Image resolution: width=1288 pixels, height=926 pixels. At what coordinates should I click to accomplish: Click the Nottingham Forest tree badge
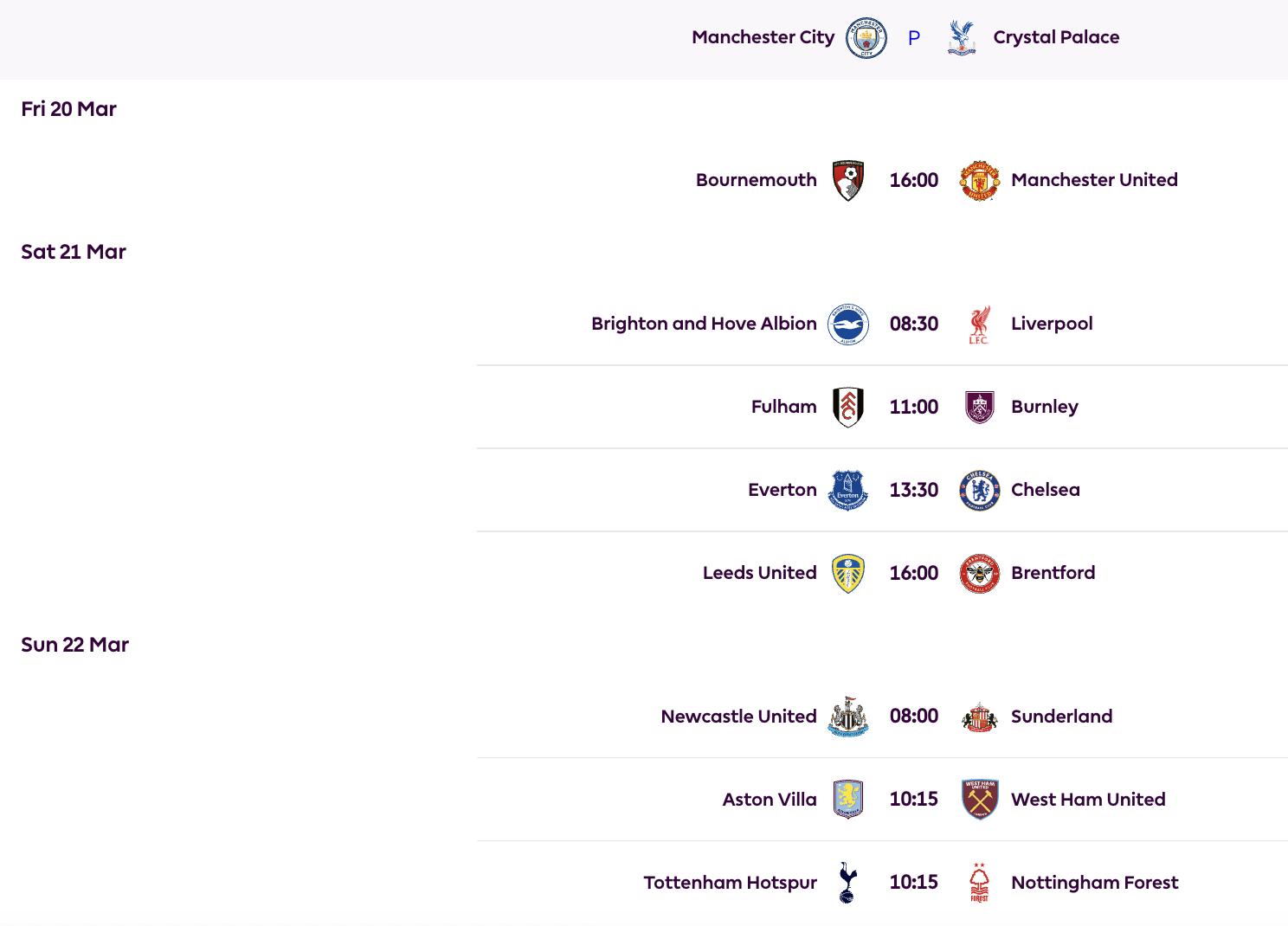coord(980,883)
